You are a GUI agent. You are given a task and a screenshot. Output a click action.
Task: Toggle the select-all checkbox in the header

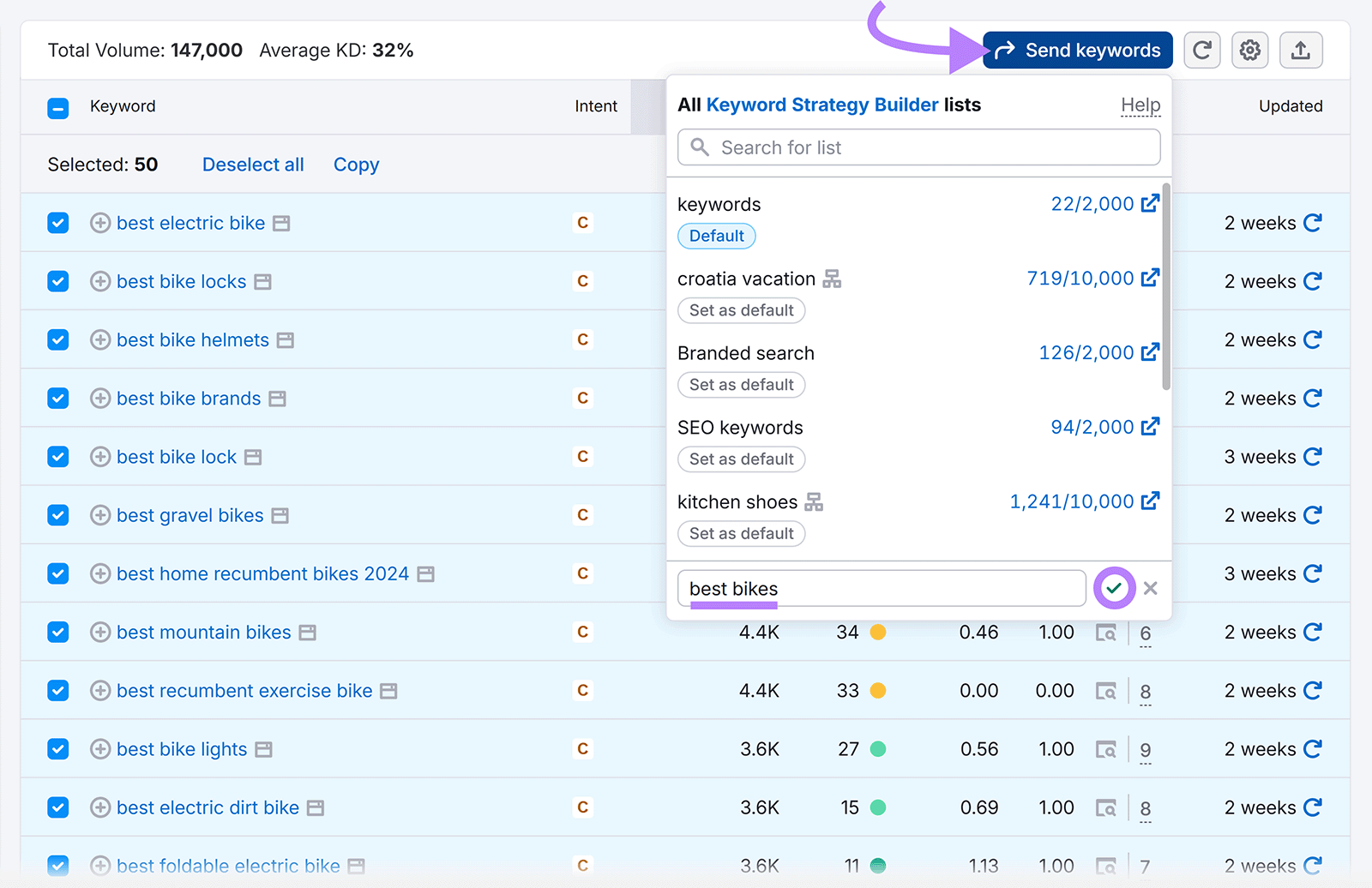coord(57,107)
